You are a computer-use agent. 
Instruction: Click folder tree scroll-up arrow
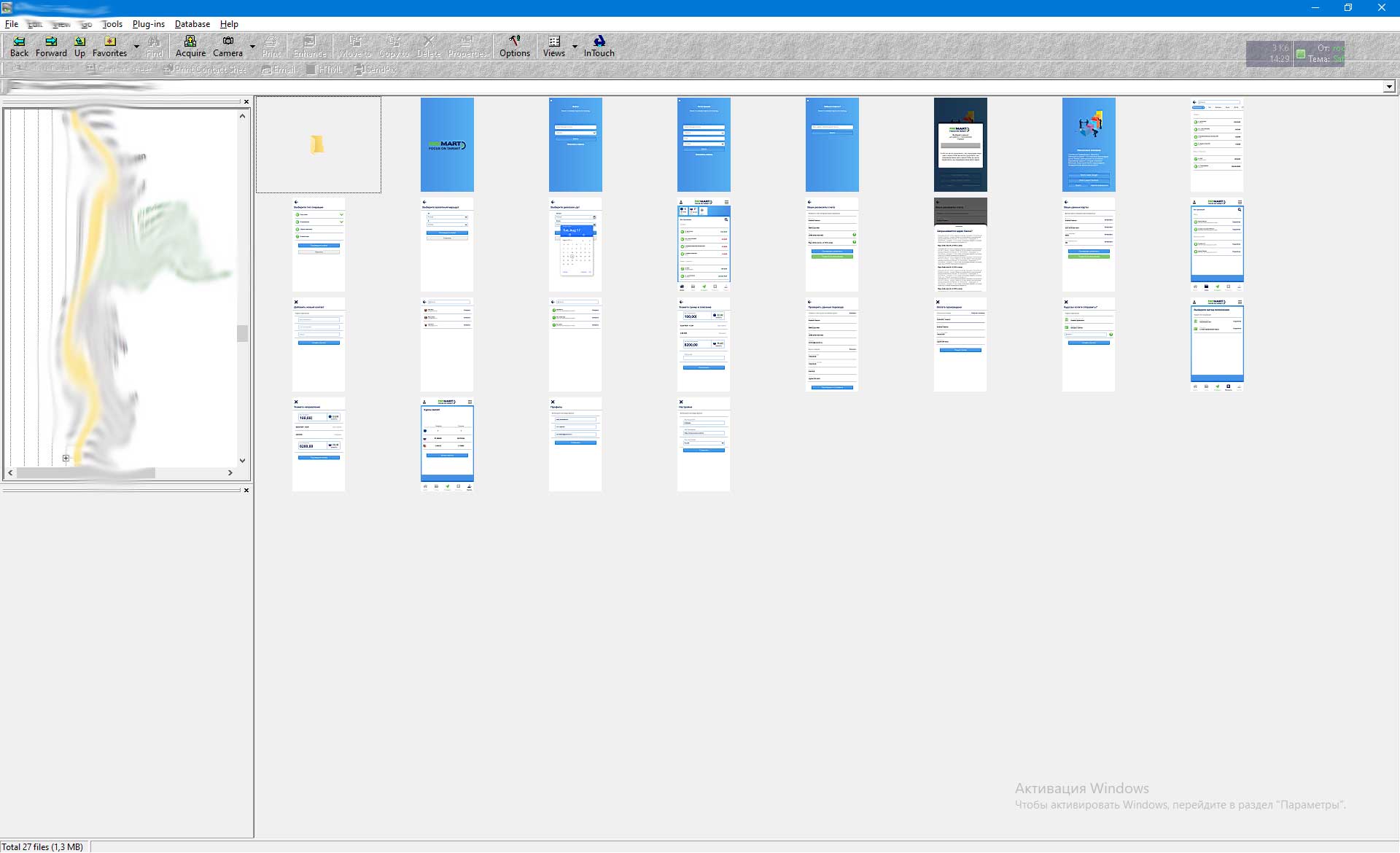point(243,116)
